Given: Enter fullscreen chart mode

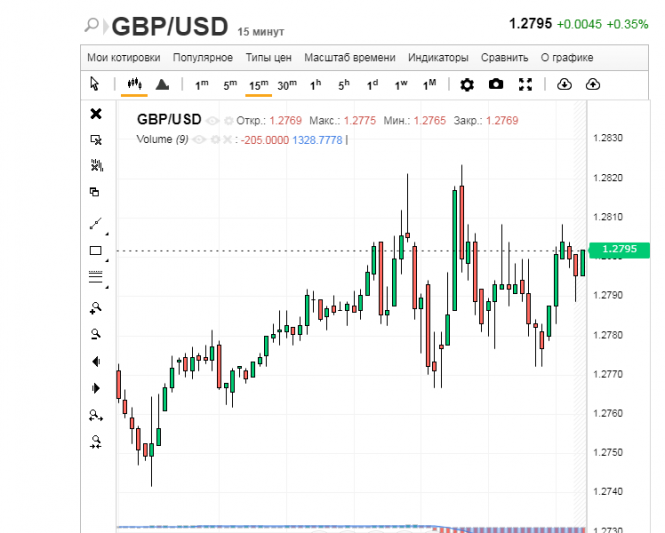Looking at the screenshot, I should point(526,85).
